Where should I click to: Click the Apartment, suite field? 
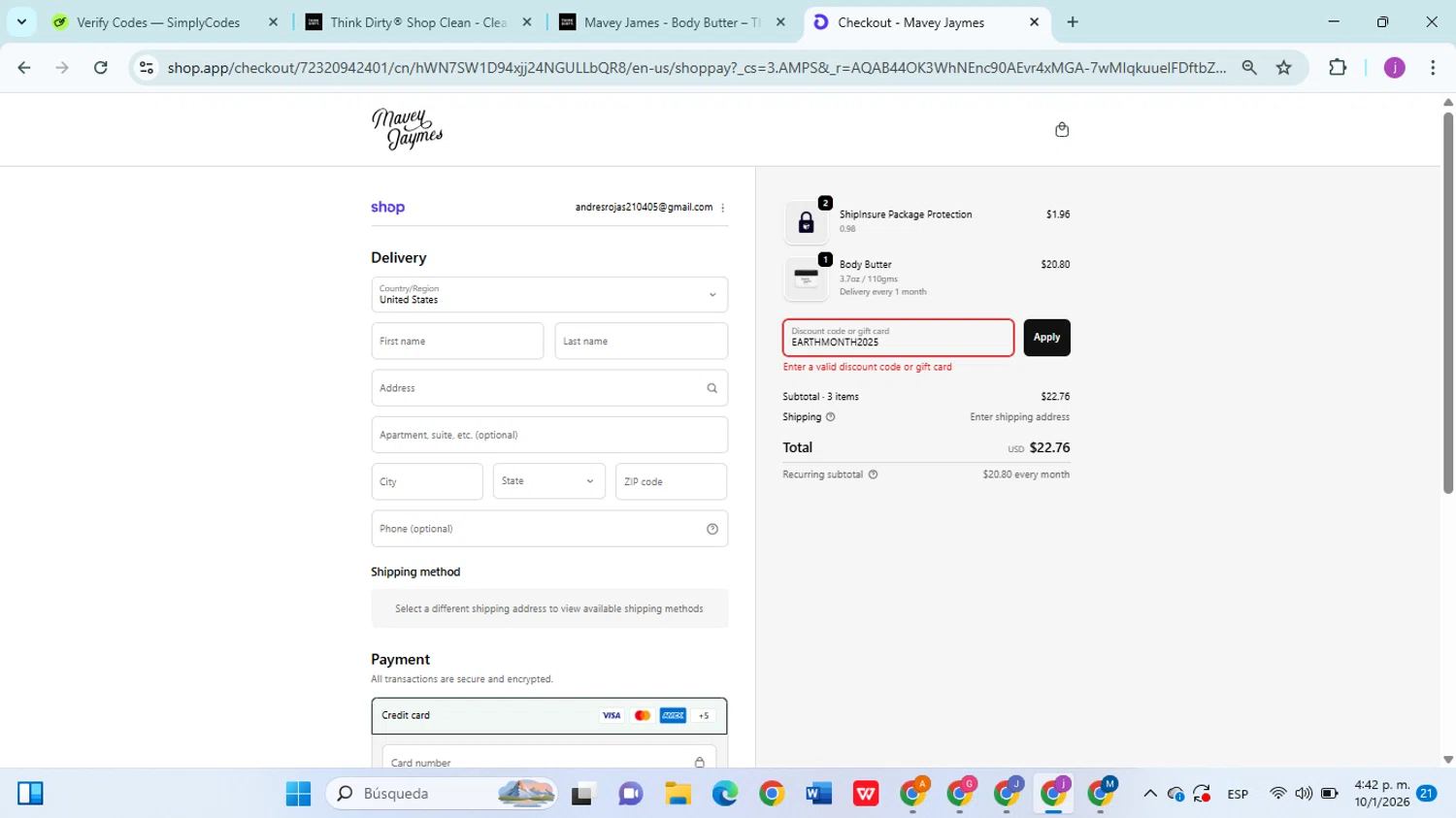[x=549, y=435]
